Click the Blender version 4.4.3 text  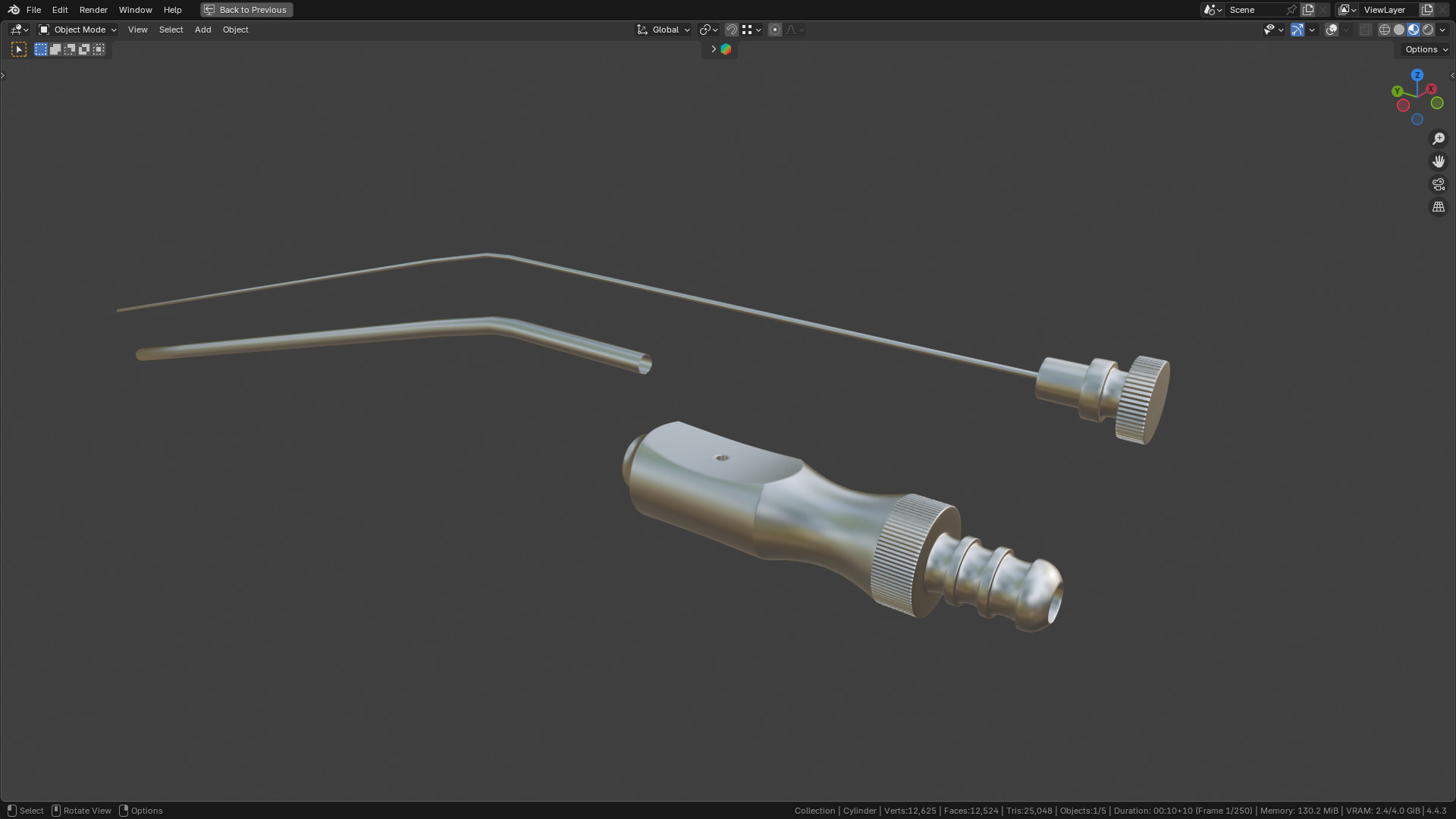coord(1436,811)
